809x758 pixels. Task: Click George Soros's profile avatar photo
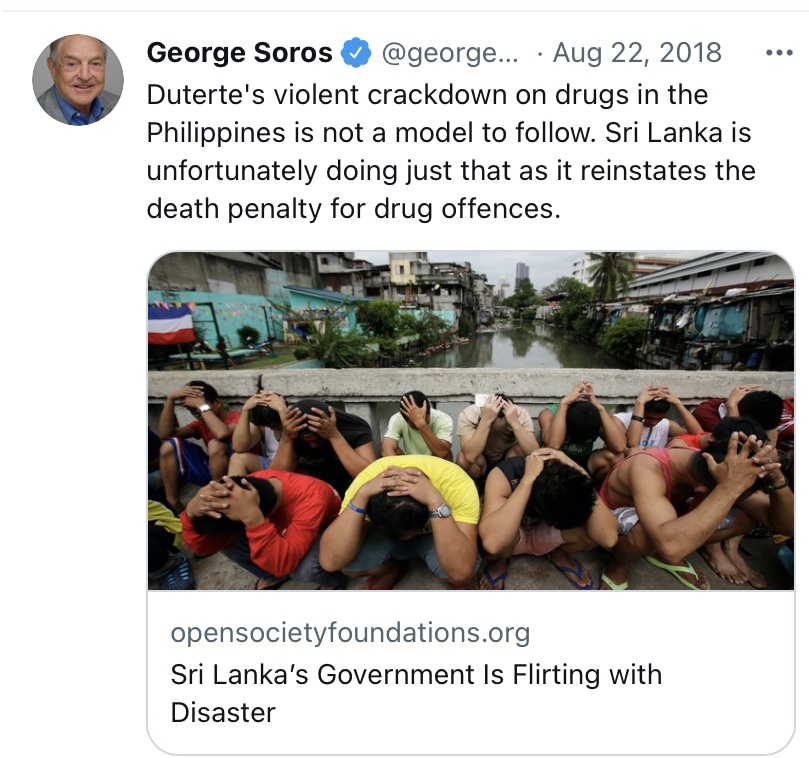[x=78, y=80]
